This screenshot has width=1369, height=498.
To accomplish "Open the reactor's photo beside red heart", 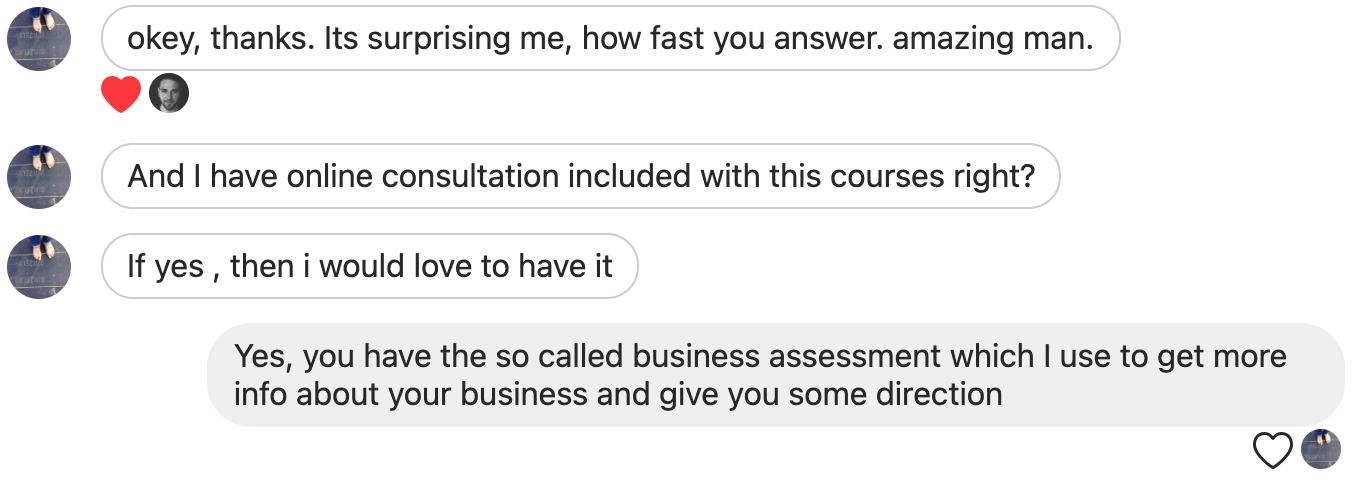I will click(169, 95).
